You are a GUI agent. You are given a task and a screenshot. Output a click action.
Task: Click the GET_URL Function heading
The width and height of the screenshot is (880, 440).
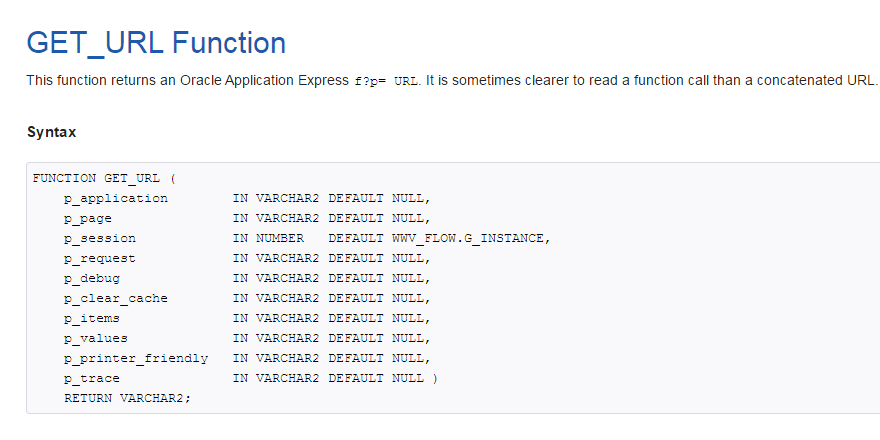(x=156, y=43)
